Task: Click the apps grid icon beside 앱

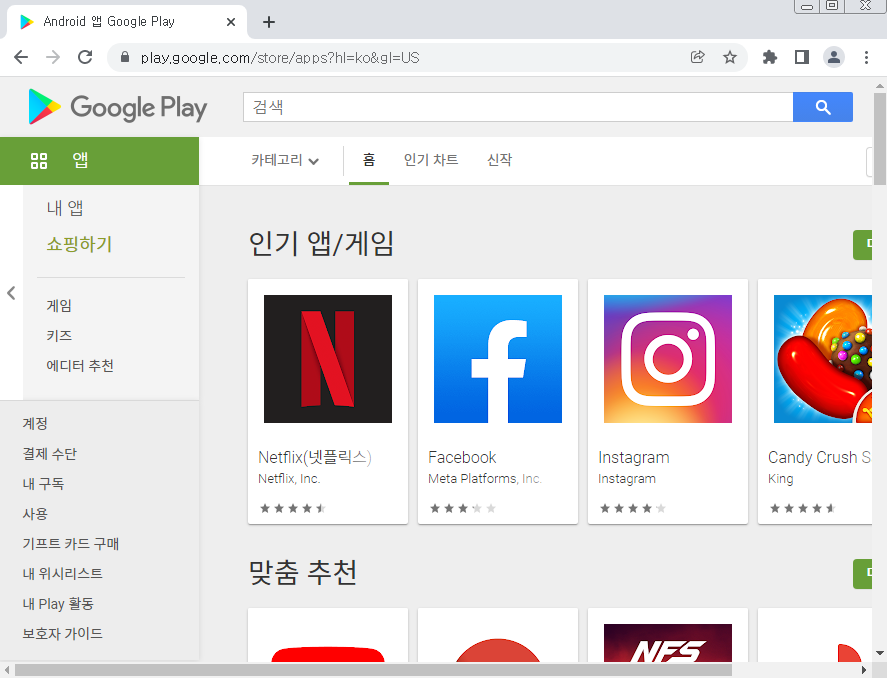Action: pos(38,161)
